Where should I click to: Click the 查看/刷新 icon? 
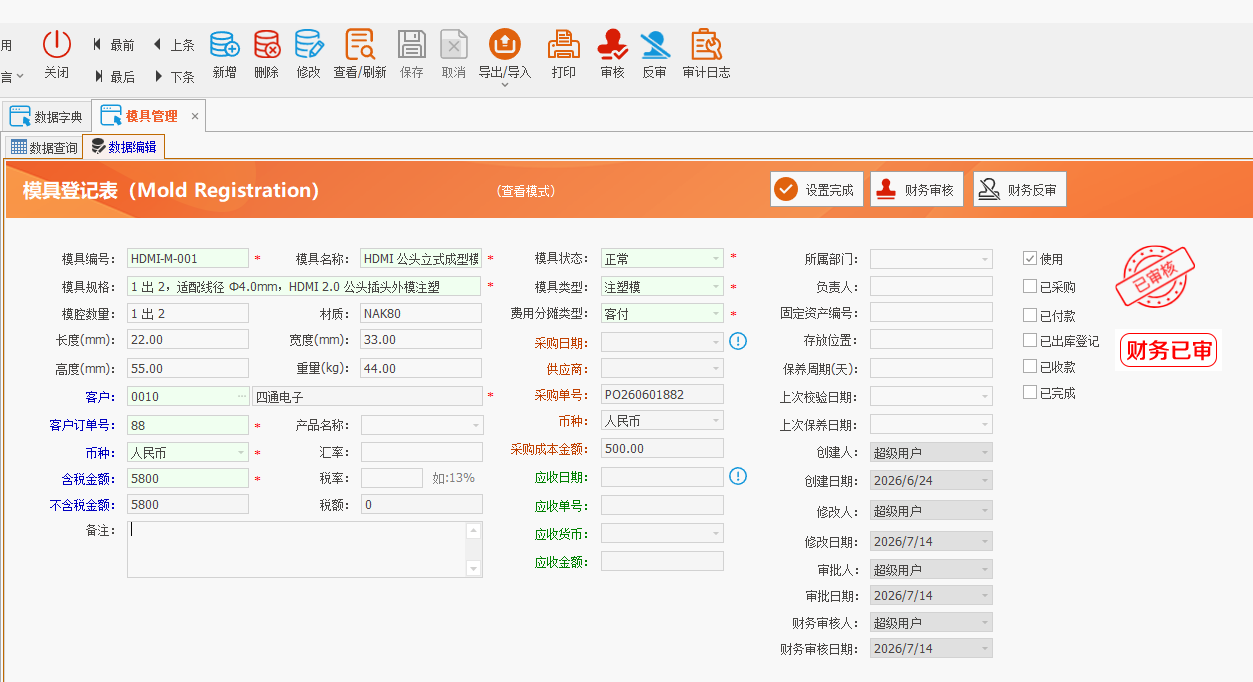click(360, 44)
